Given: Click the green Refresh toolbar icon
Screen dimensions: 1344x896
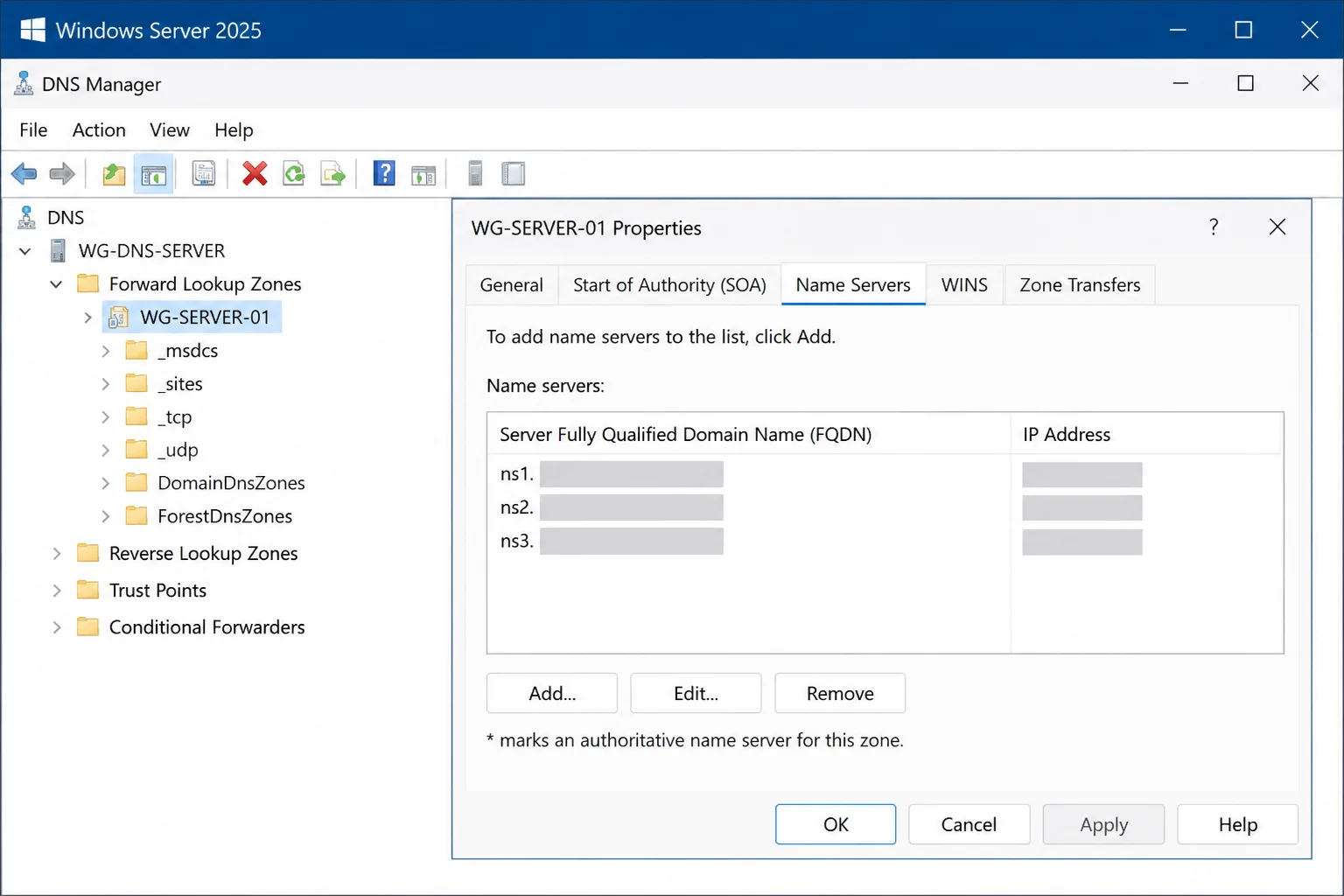Looking at the screenshot, I should click(294, 174).
